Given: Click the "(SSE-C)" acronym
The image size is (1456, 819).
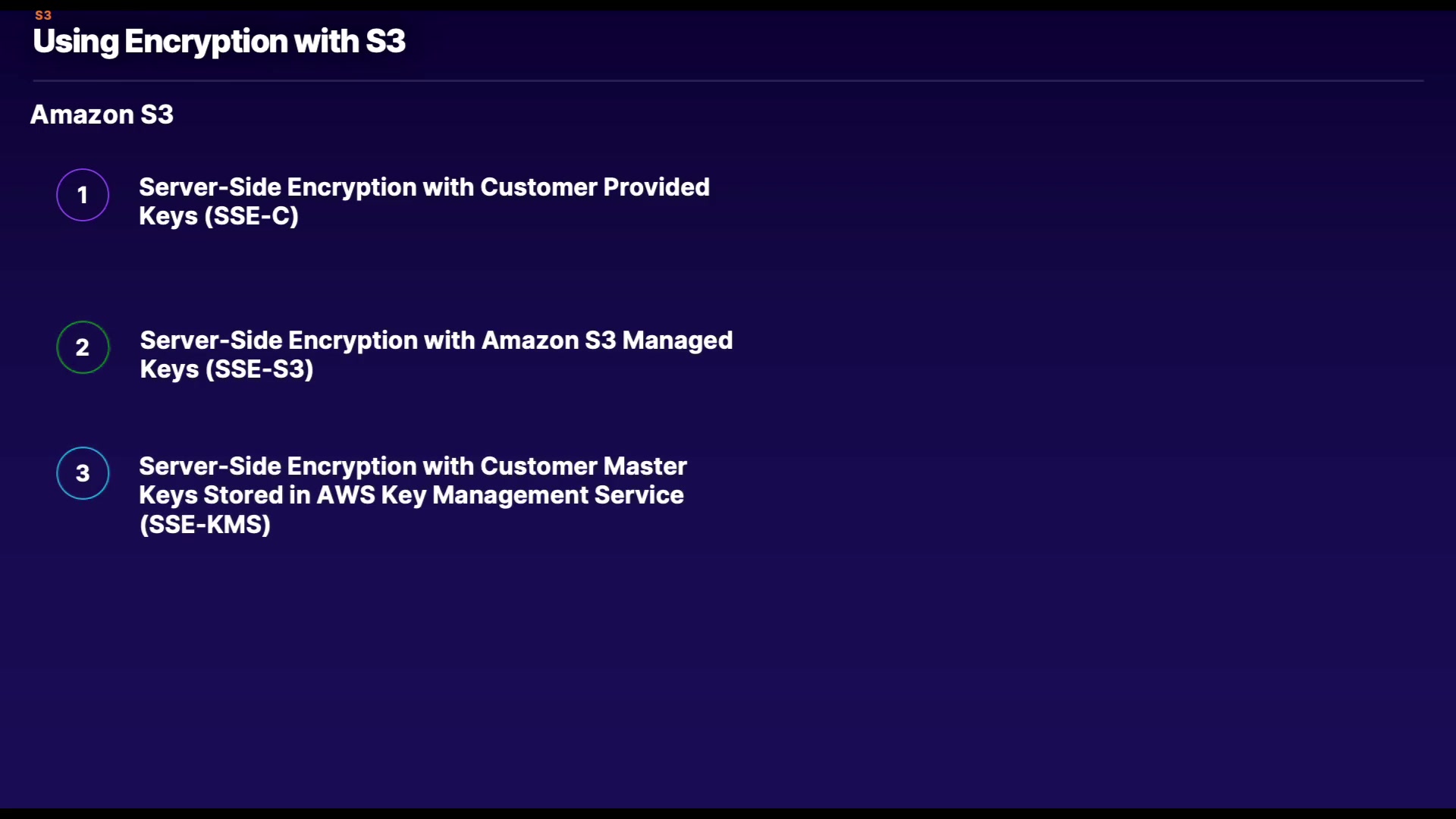Looking at the screenshot, I should click(x=251, y=216).
